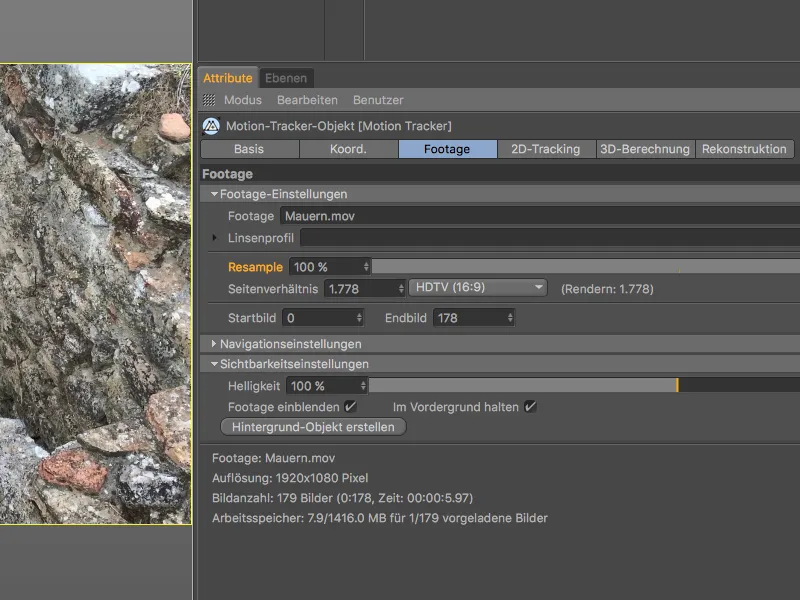This screenshot has width=800, height=600.
Task: Open the Bearbeiten menu
Action: 307,100
